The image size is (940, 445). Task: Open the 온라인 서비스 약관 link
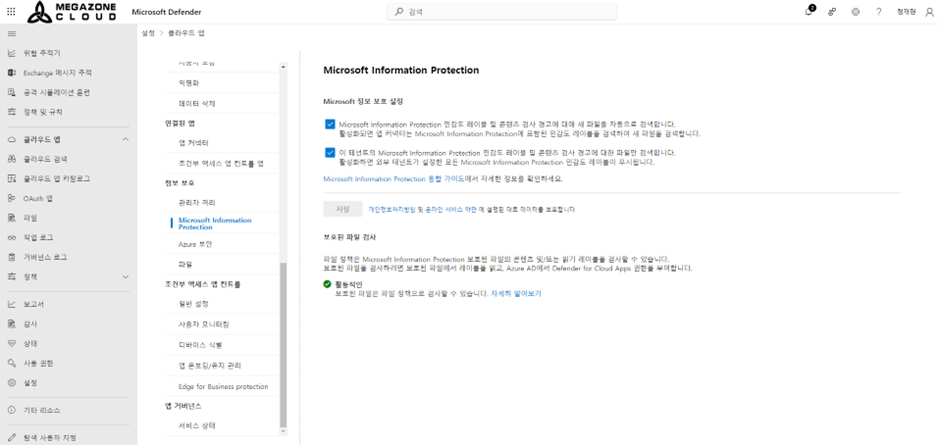point(451,209)
